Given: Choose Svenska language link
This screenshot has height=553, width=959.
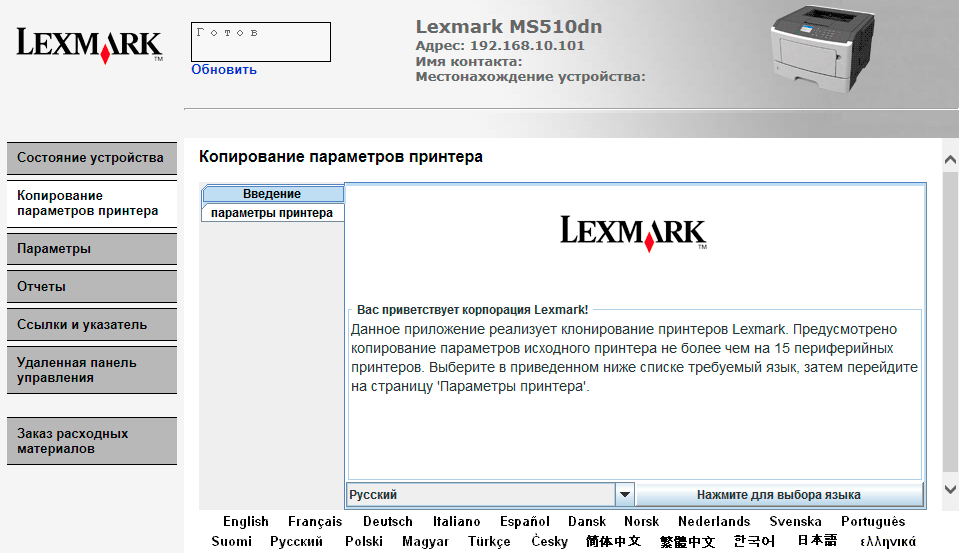Looking at the screenshot, I should pyautogui.click(x=795, y=522).
